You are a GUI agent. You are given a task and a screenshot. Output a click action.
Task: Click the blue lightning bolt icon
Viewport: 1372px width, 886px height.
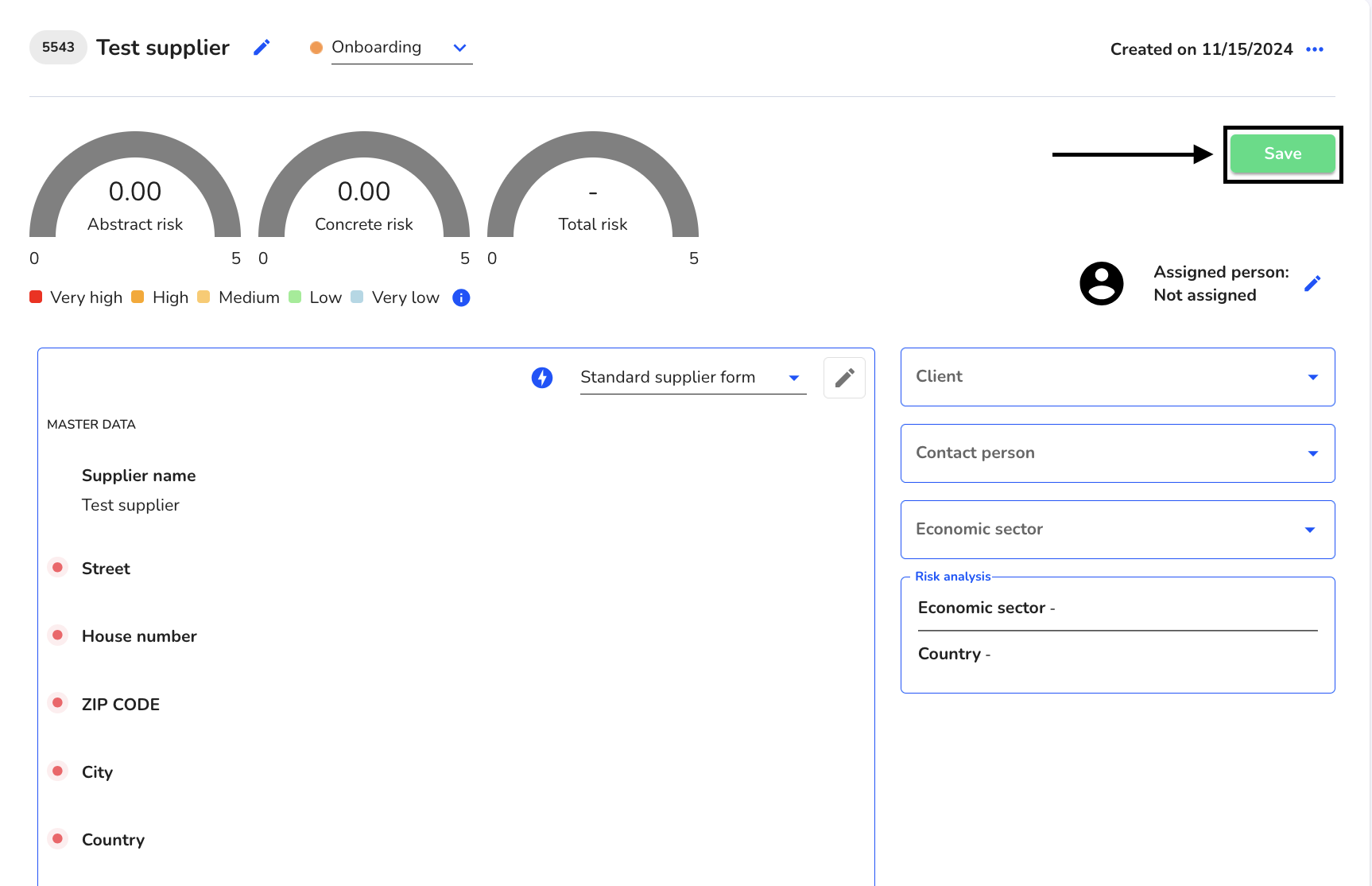pyautogui.click(x=542, y=378)
